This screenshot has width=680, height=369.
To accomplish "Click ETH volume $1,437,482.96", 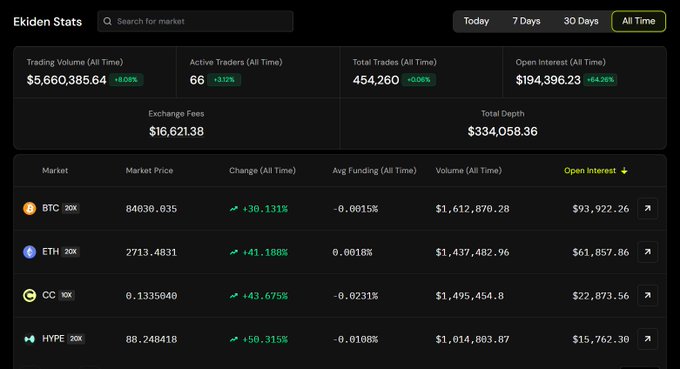I will (x=472, y=252).
